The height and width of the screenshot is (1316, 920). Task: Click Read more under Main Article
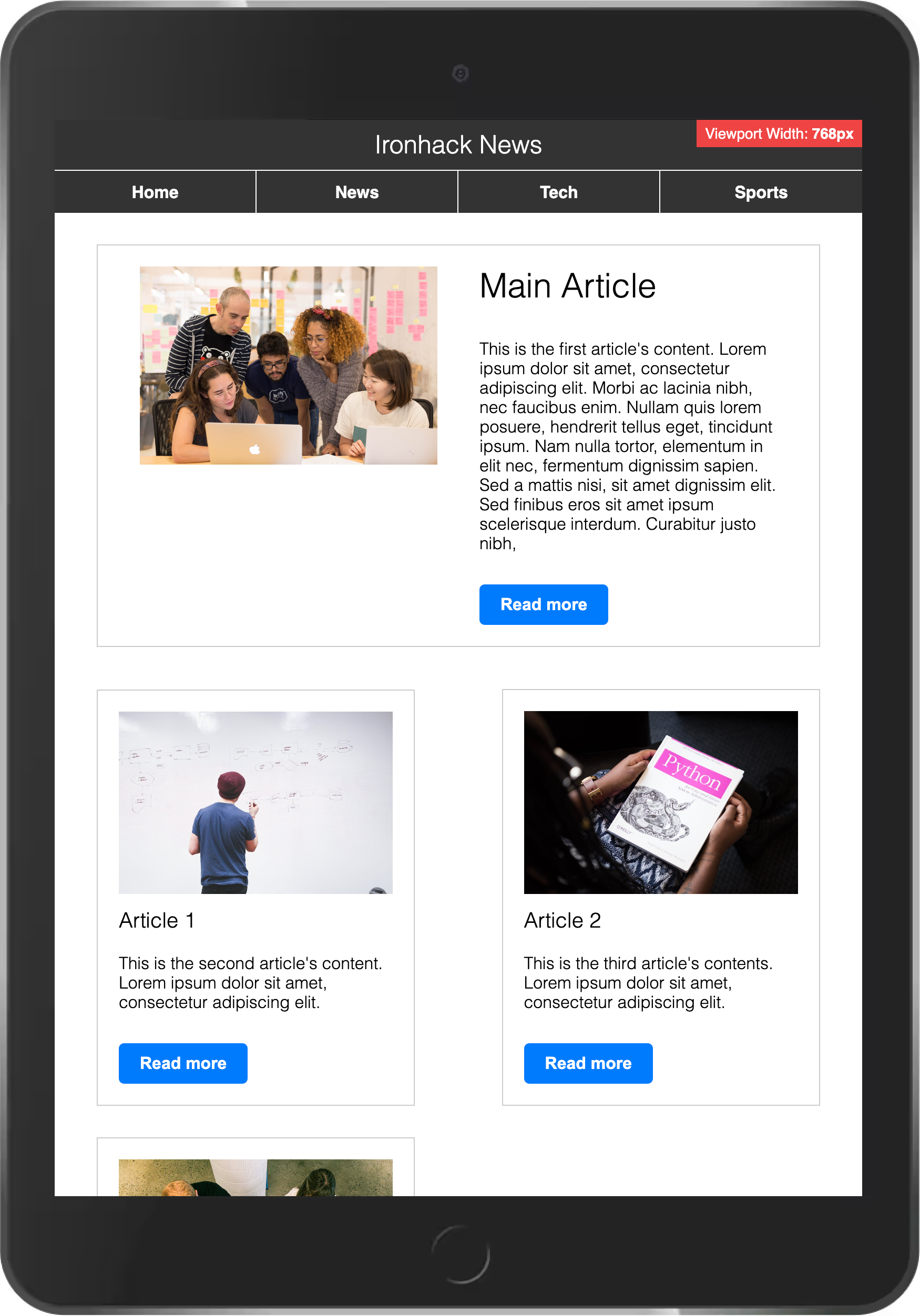tap(544, 604)
